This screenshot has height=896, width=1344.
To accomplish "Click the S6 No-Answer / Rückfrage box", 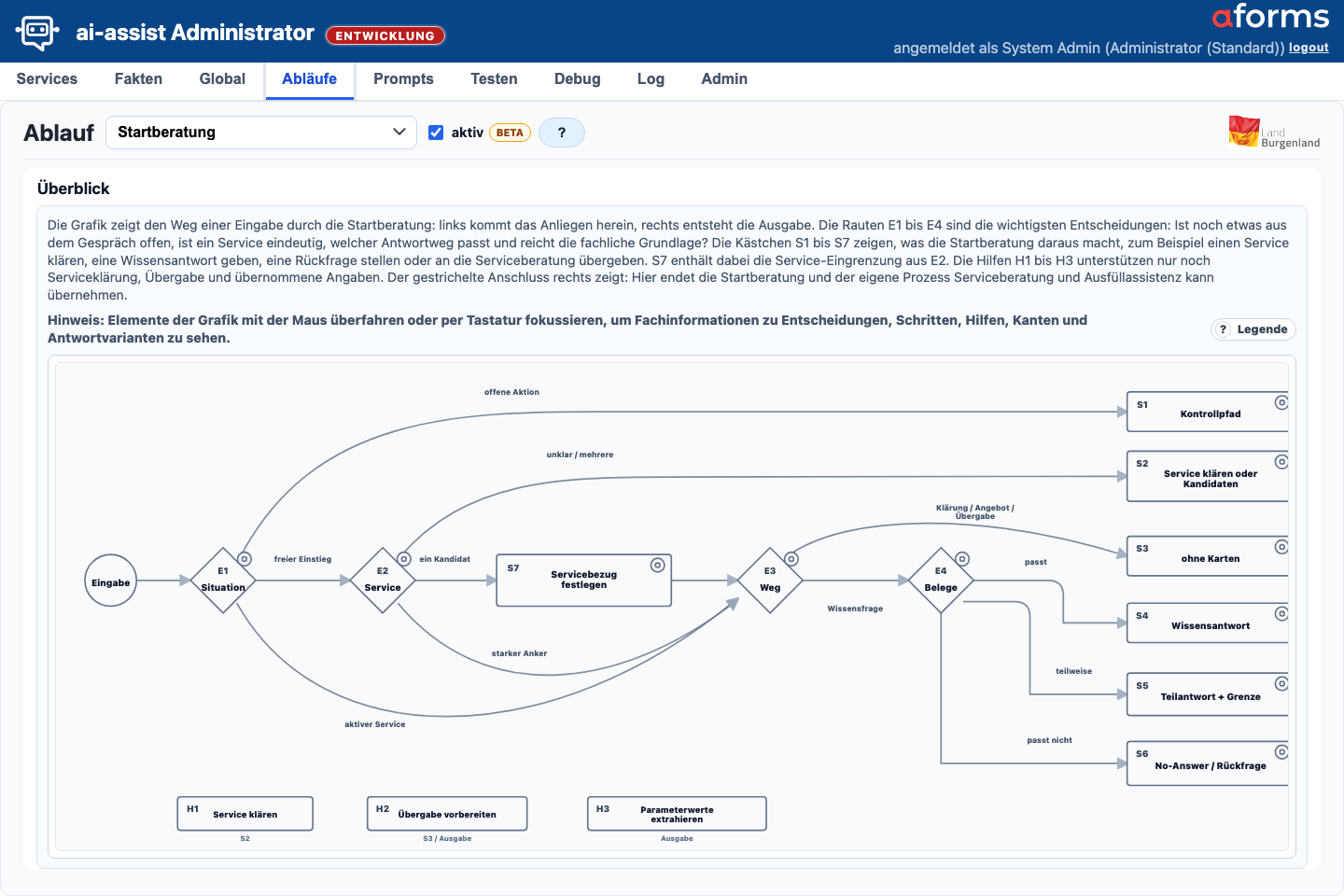I will coord(1208,763).
